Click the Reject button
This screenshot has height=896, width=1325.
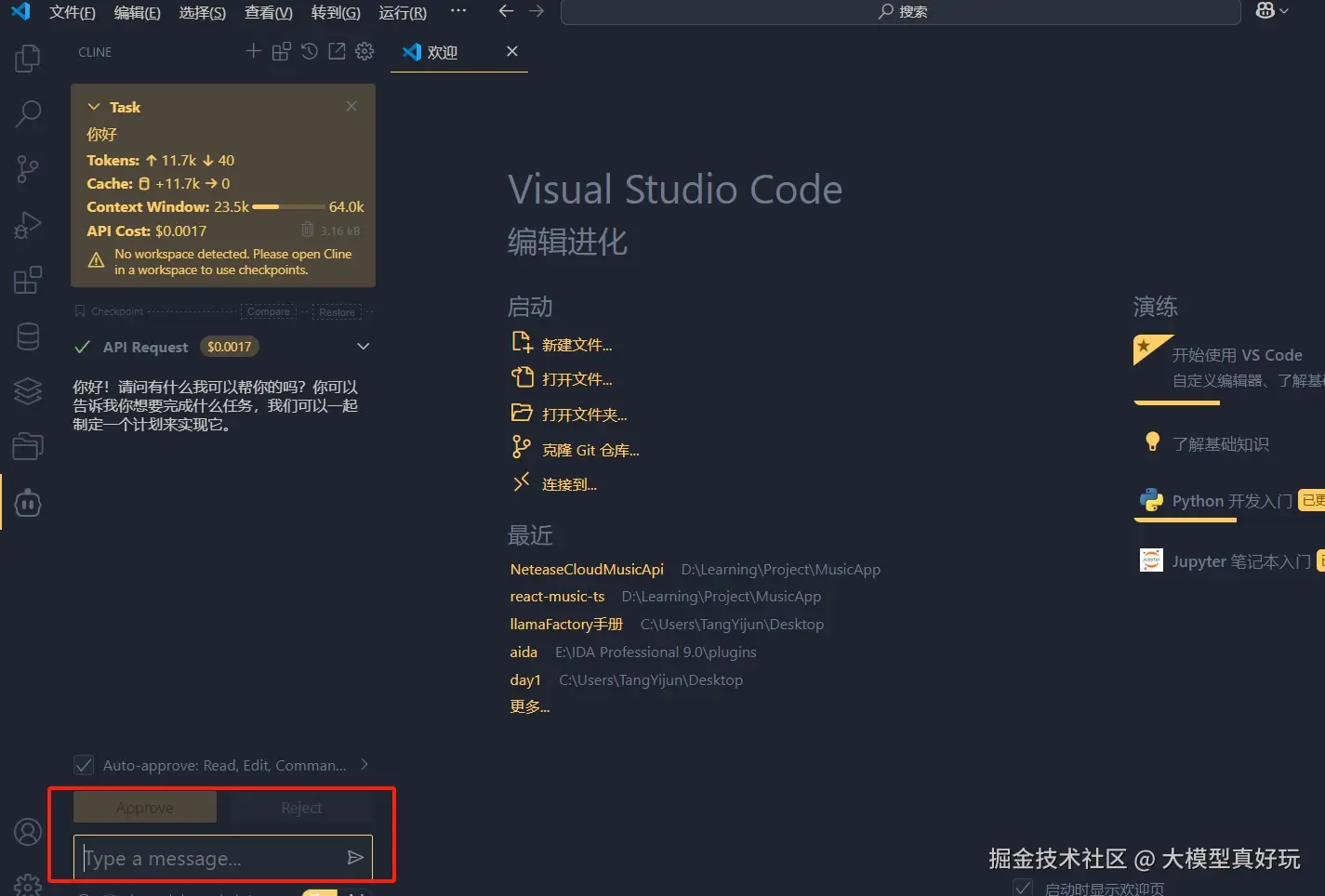point(301,808)
